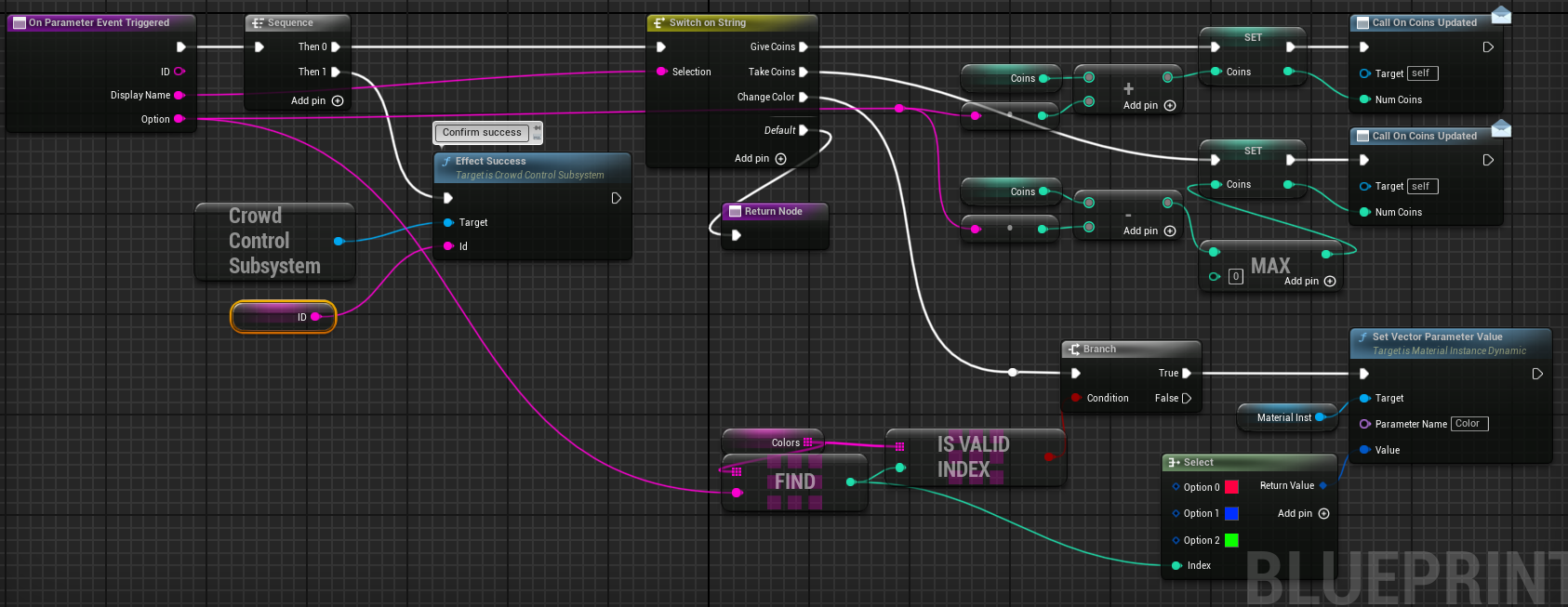Viewport: 1568px width, 607px height.
Task: Add a pin to the MAX node
Action: (1329, 281)
